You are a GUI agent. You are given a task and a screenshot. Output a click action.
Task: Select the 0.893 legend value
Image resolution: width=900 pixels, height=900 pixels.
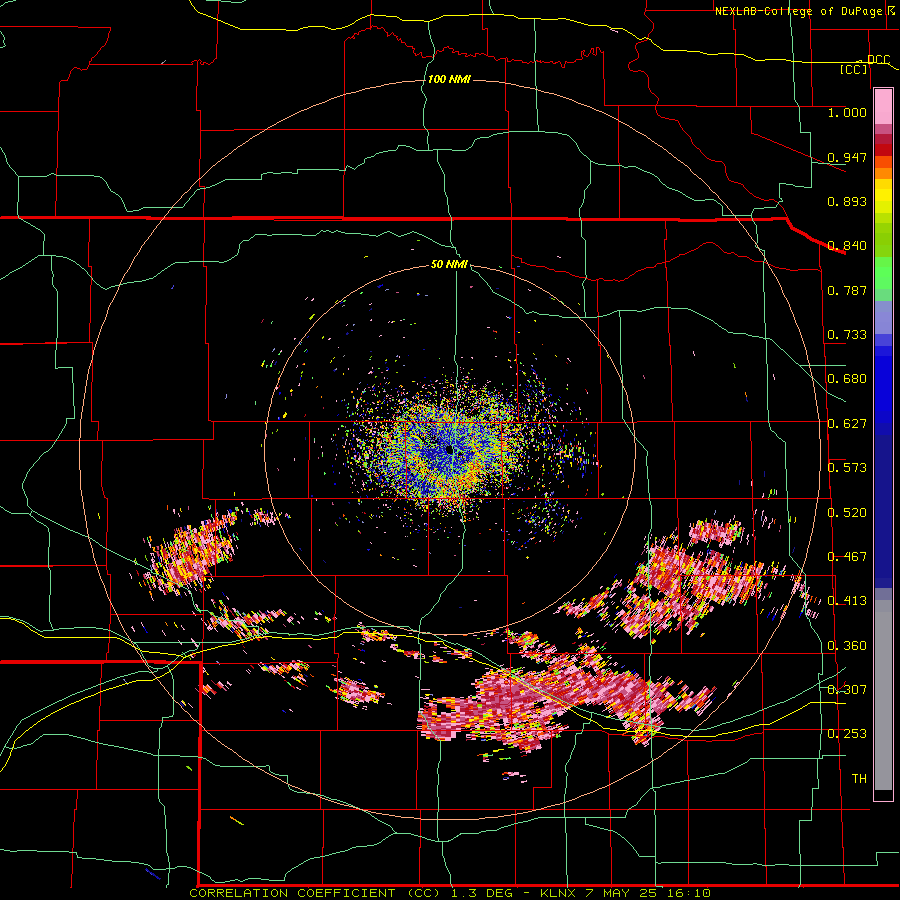(847, 201)
